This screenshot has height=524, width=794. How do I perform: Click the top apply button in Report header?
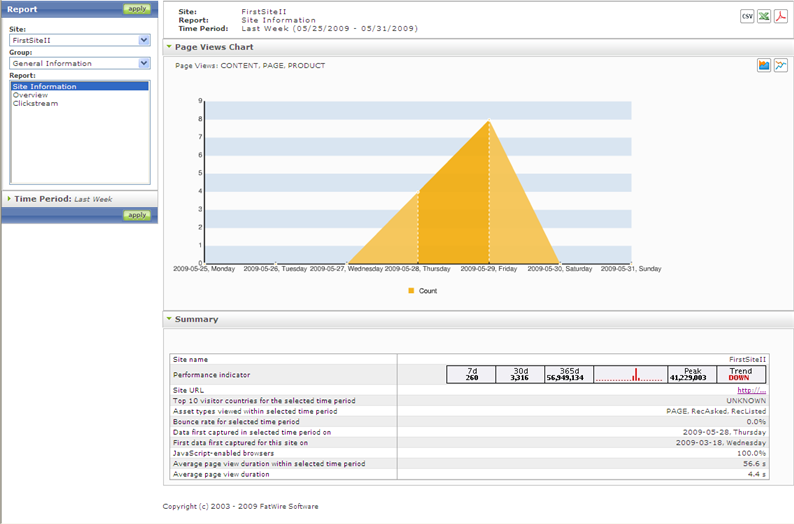point(137,9)
